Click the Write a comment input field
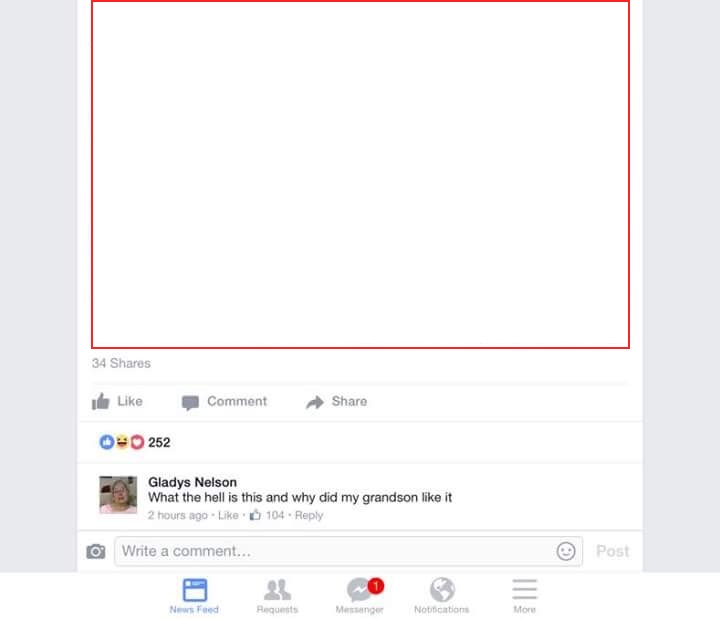720x619 pixels. point(349,551)
